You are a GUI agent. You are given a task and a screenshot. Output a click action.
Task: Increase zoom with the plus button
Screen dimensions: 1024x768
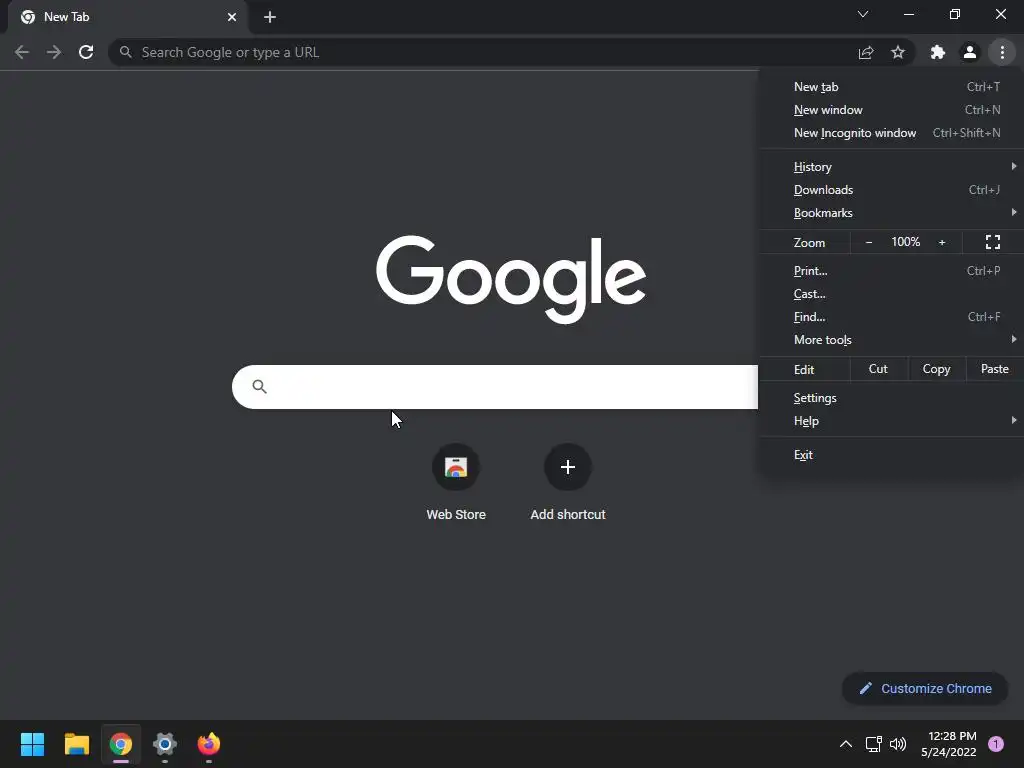coord(942,242)
